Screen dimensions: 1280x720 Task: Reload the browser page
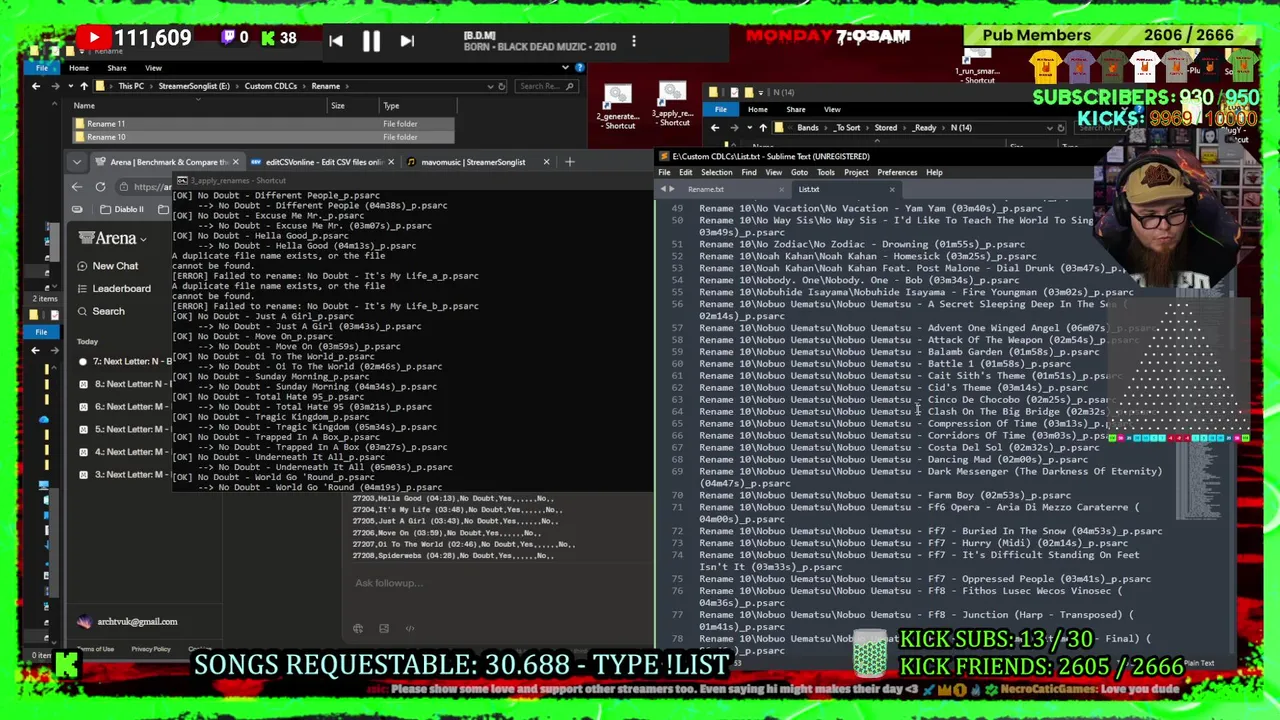(100, 187)
